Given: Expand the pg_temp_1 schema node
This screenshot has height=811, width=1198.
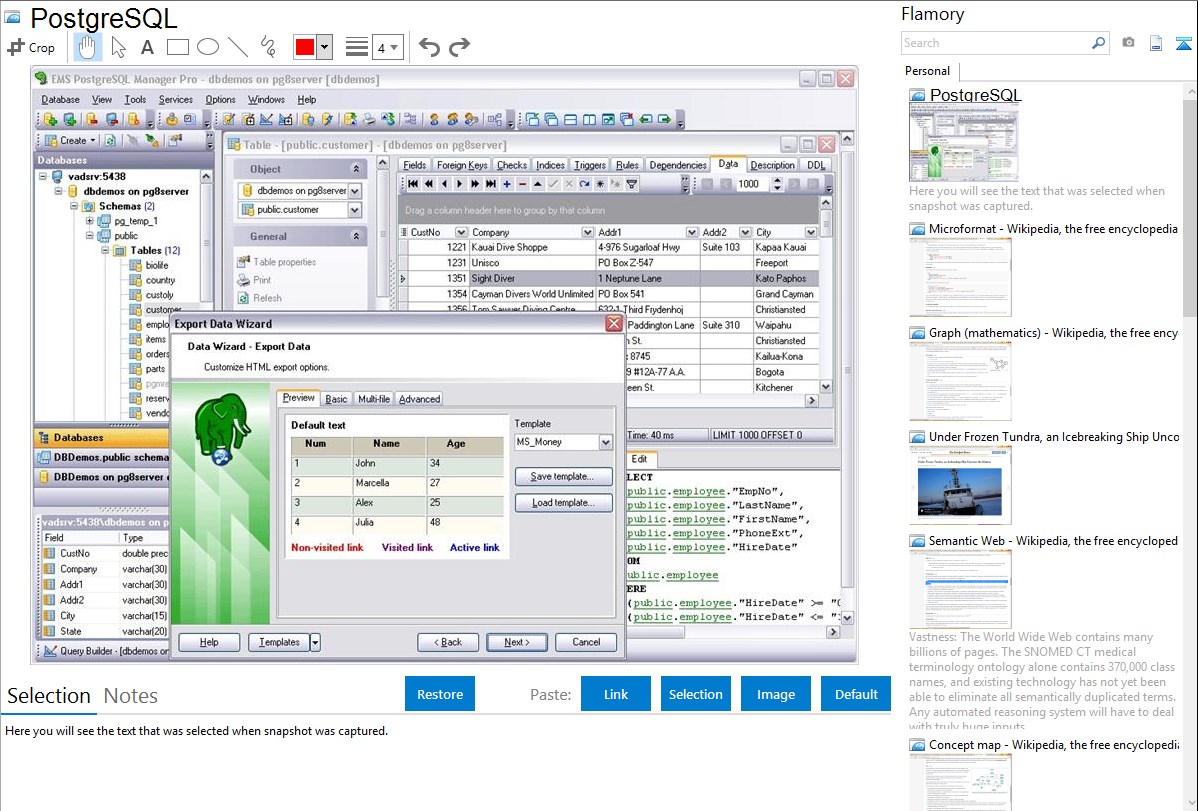Looking at the screenshot, I should [89, 221].
